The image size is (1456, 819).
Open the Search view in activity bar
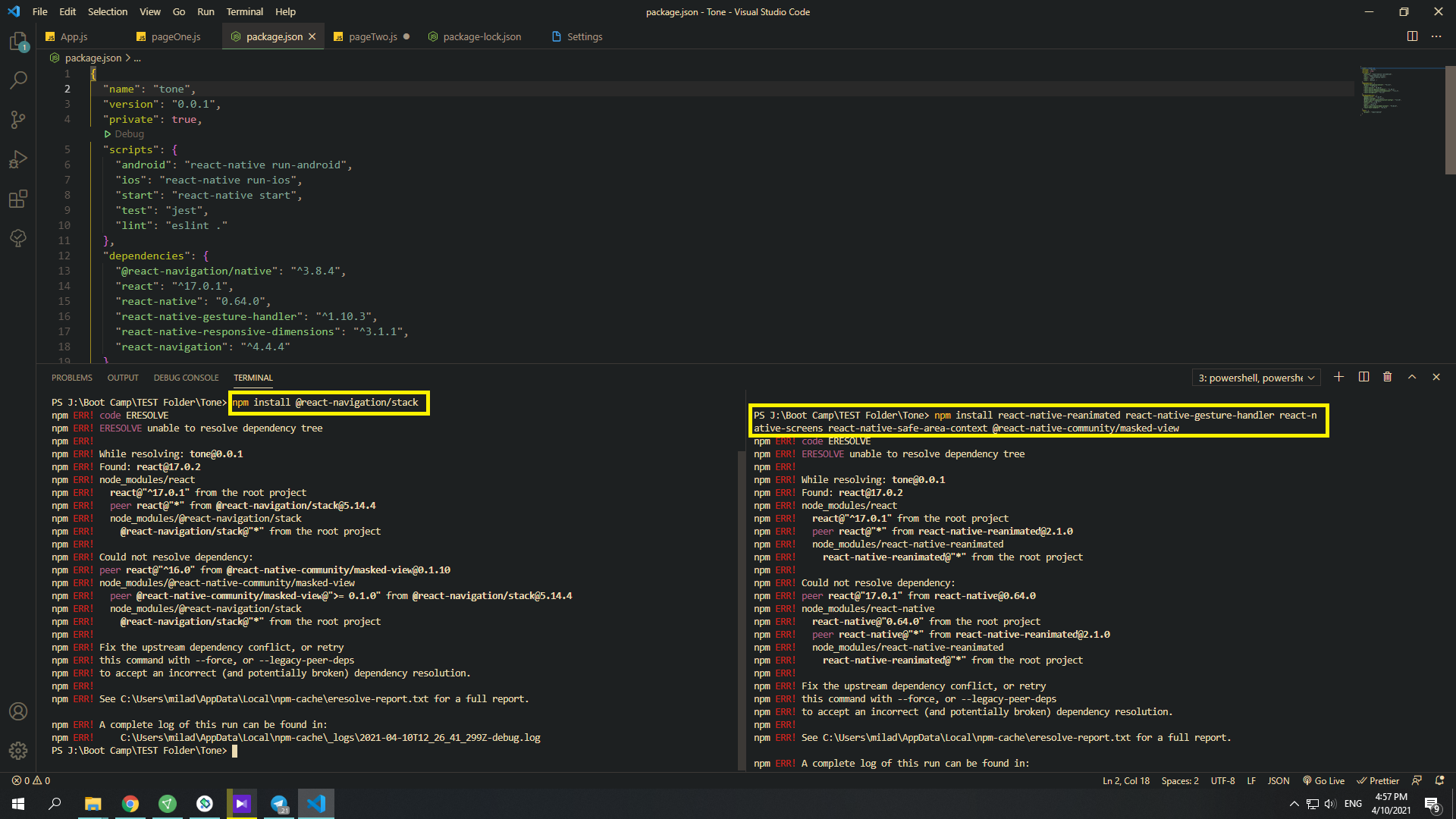(18, 80)
